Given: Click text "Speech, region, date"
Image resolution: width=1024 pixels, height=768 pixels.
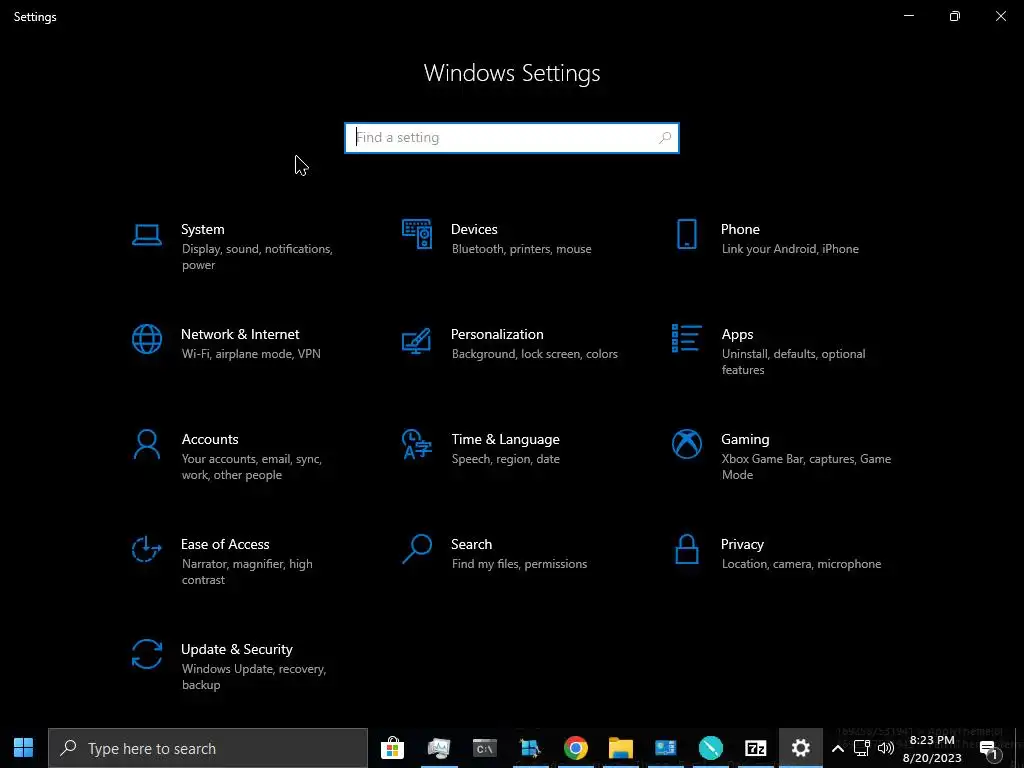Looking at the screenshot, I should [505, 459].
